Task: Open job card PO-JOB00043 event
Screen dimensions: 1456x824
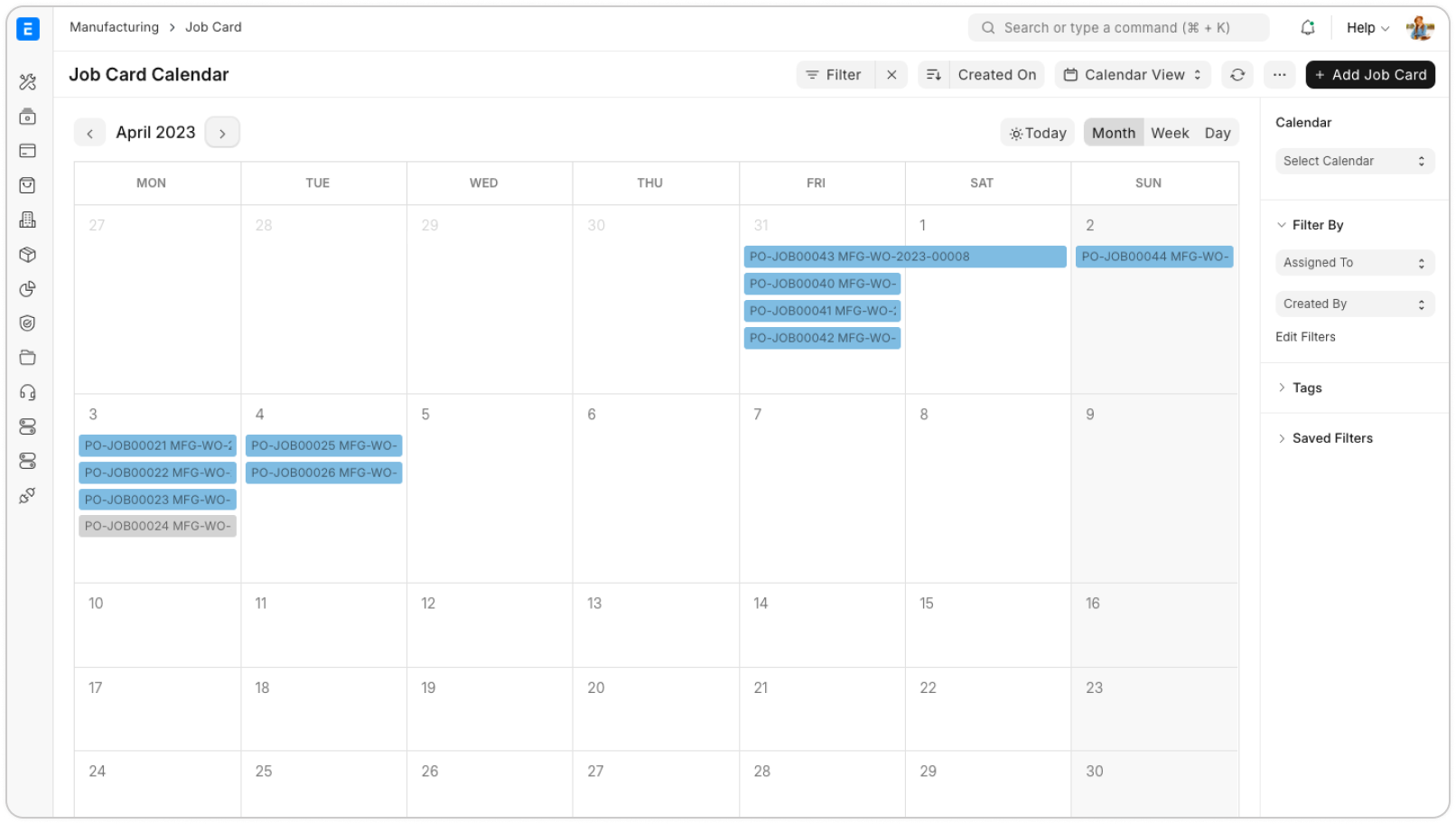Action: click(905, 257)
